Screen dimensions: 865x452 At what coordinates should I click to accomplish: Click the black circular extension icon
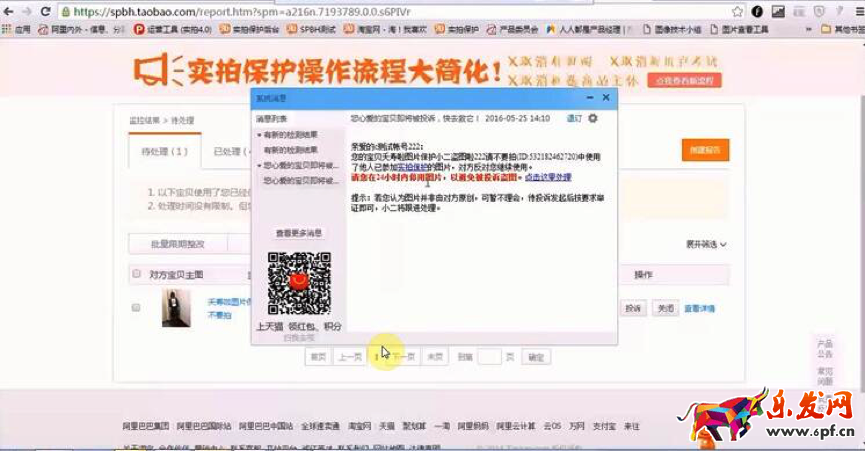point(757,12)
